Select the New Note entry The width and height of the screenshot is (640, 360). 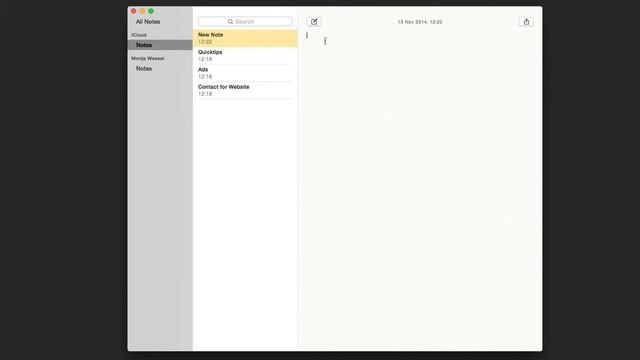(245, 38)
